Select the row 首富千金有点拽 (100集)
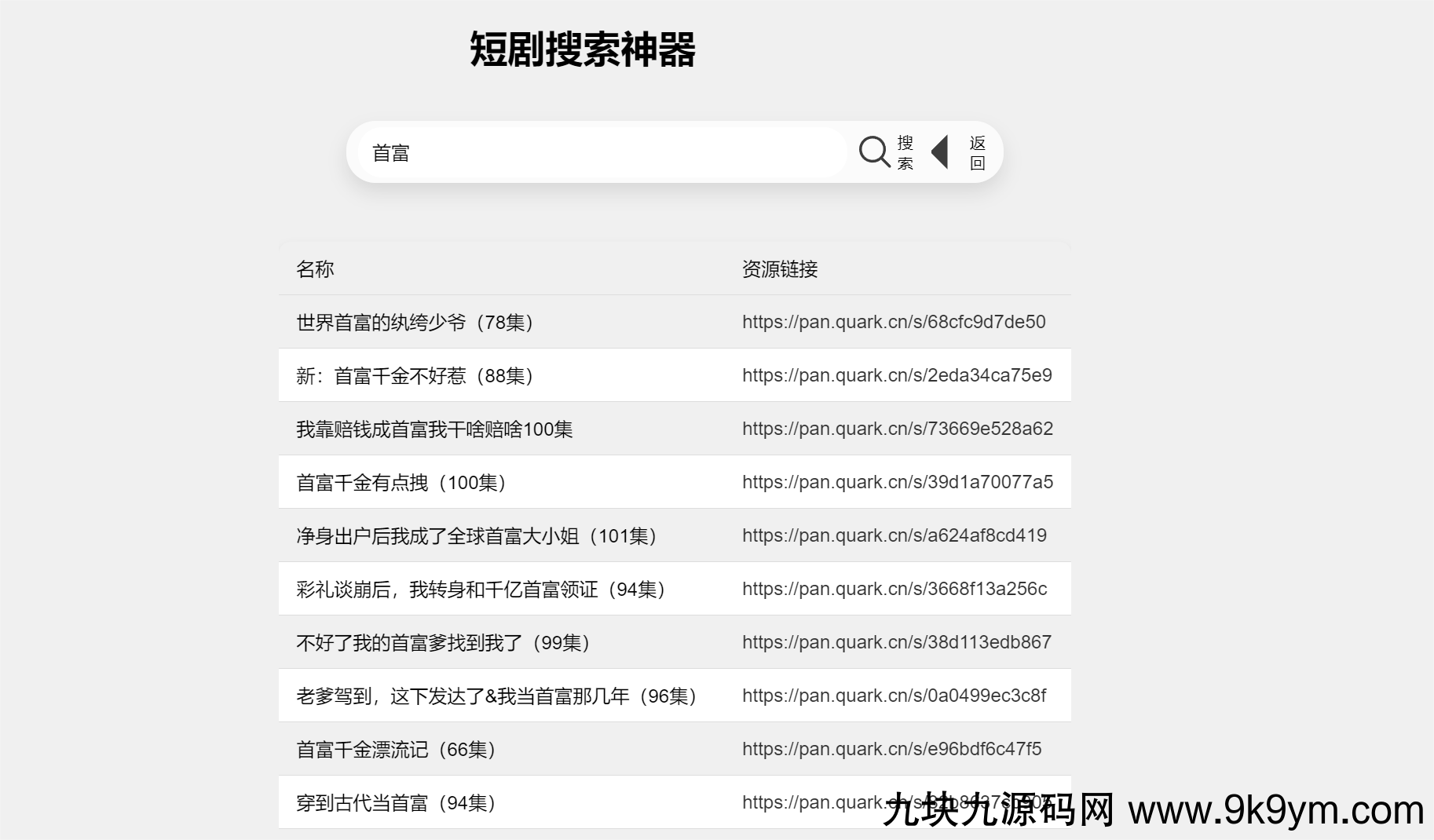The image size is (1434, 840). click(x=401, y=483)
